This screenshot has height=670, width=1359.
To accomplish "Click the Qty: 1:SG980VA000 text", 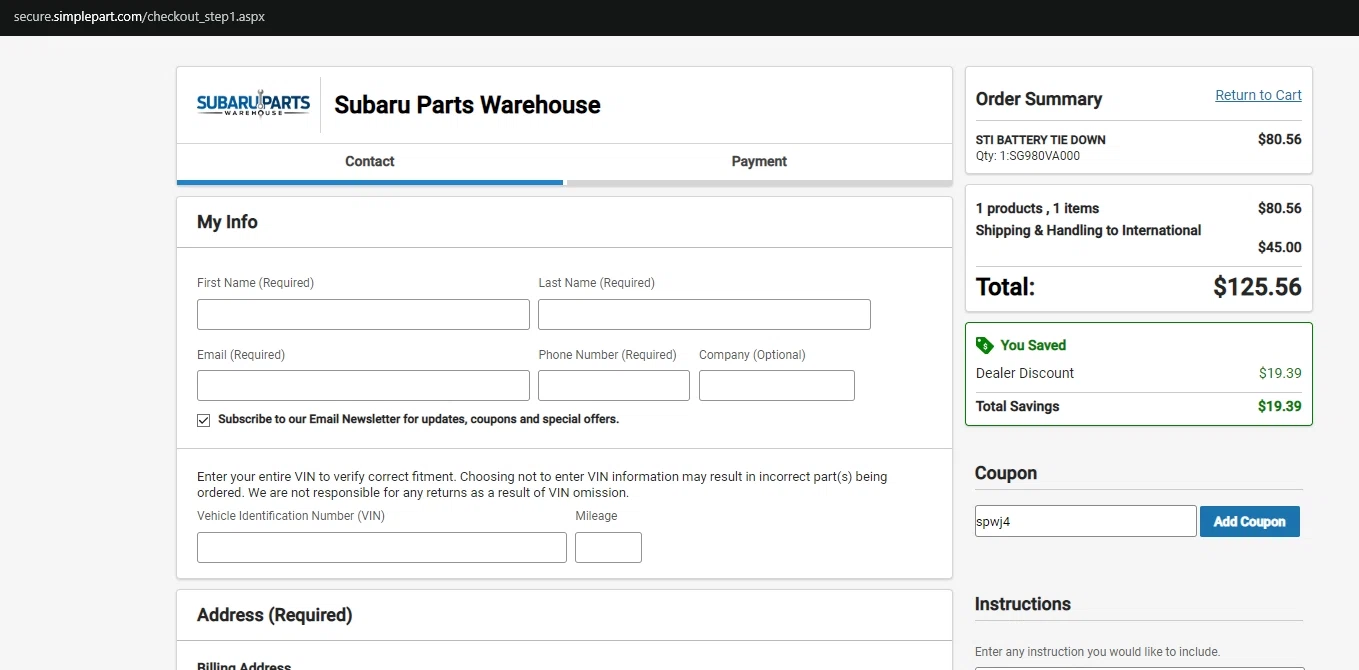I will [x=1027, y=156].
